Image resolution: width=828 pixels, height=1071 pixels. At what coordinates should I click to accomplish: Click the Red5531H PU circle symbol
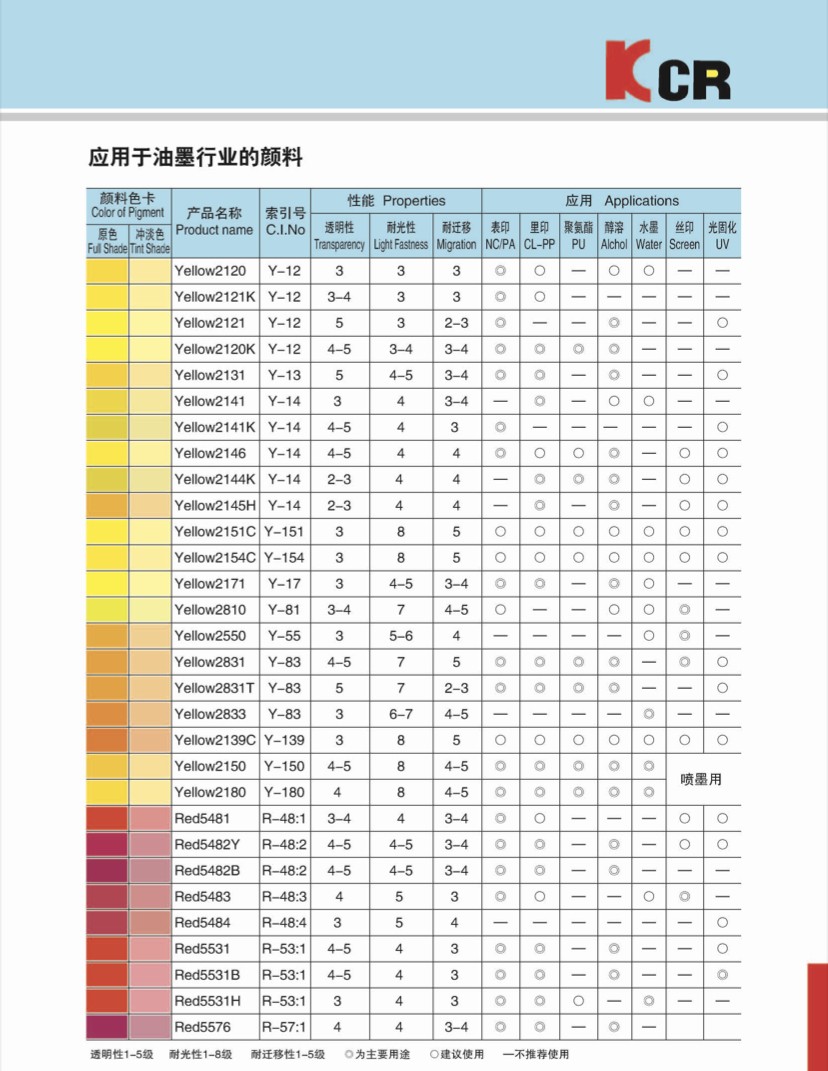click(578, 999)
